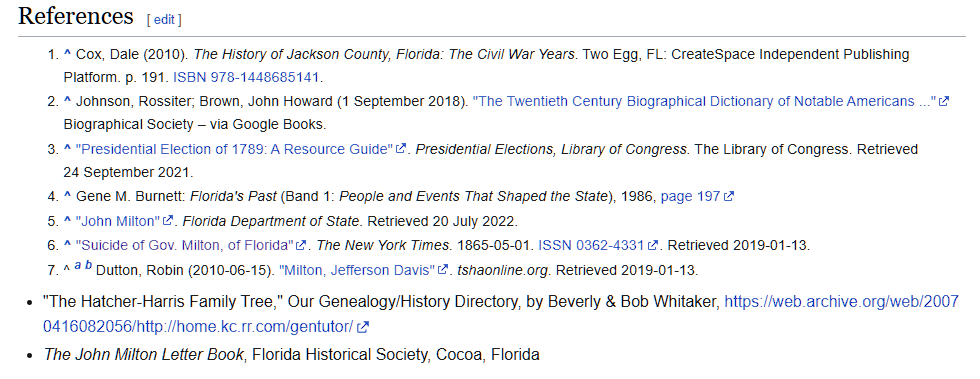Image resolution: width=980 pixels, height=379 pixels.
Task: Open Presidential Election of 1789 Resource Guide
Action: [x=234, y=149]
